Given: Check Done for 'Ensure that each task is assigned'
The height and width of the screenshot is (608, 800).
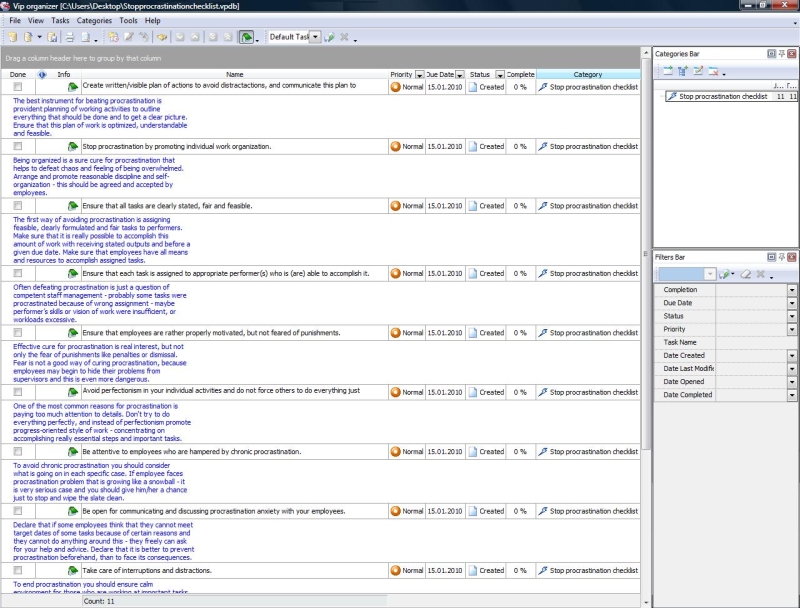Looking at the screenshot, I should (x=18, y=273).
